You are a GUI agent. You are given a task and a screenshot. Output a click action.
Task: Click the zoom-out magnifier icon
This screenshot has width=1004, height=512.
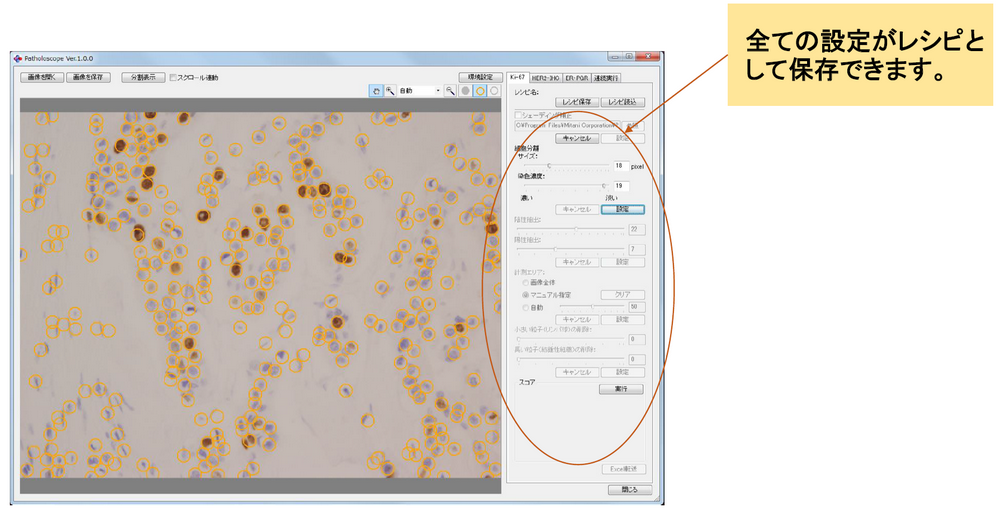pyautogui.click(x=451, y=92)
